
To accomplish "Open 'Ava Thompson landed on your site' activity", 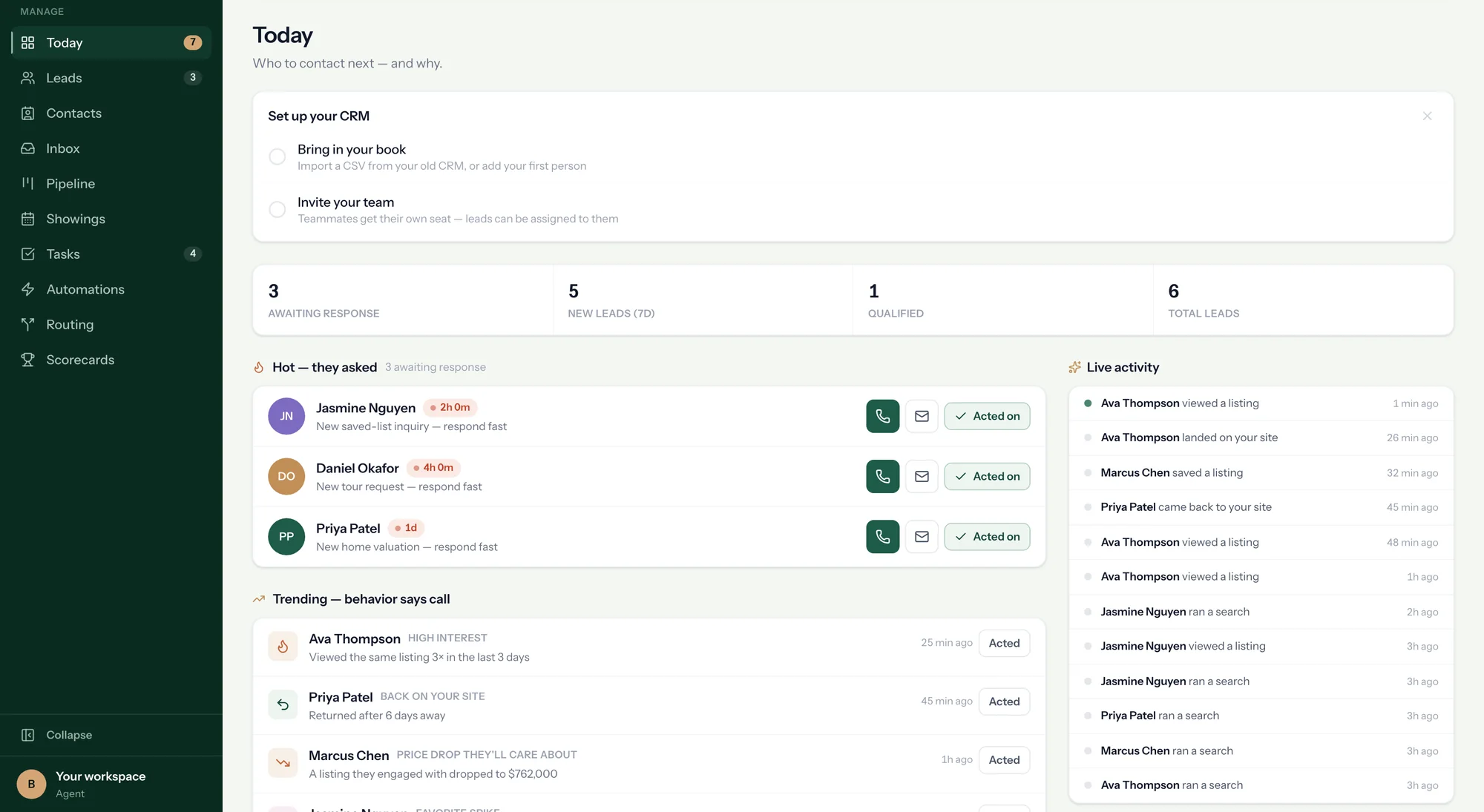I will click(x=1261, y=438).
